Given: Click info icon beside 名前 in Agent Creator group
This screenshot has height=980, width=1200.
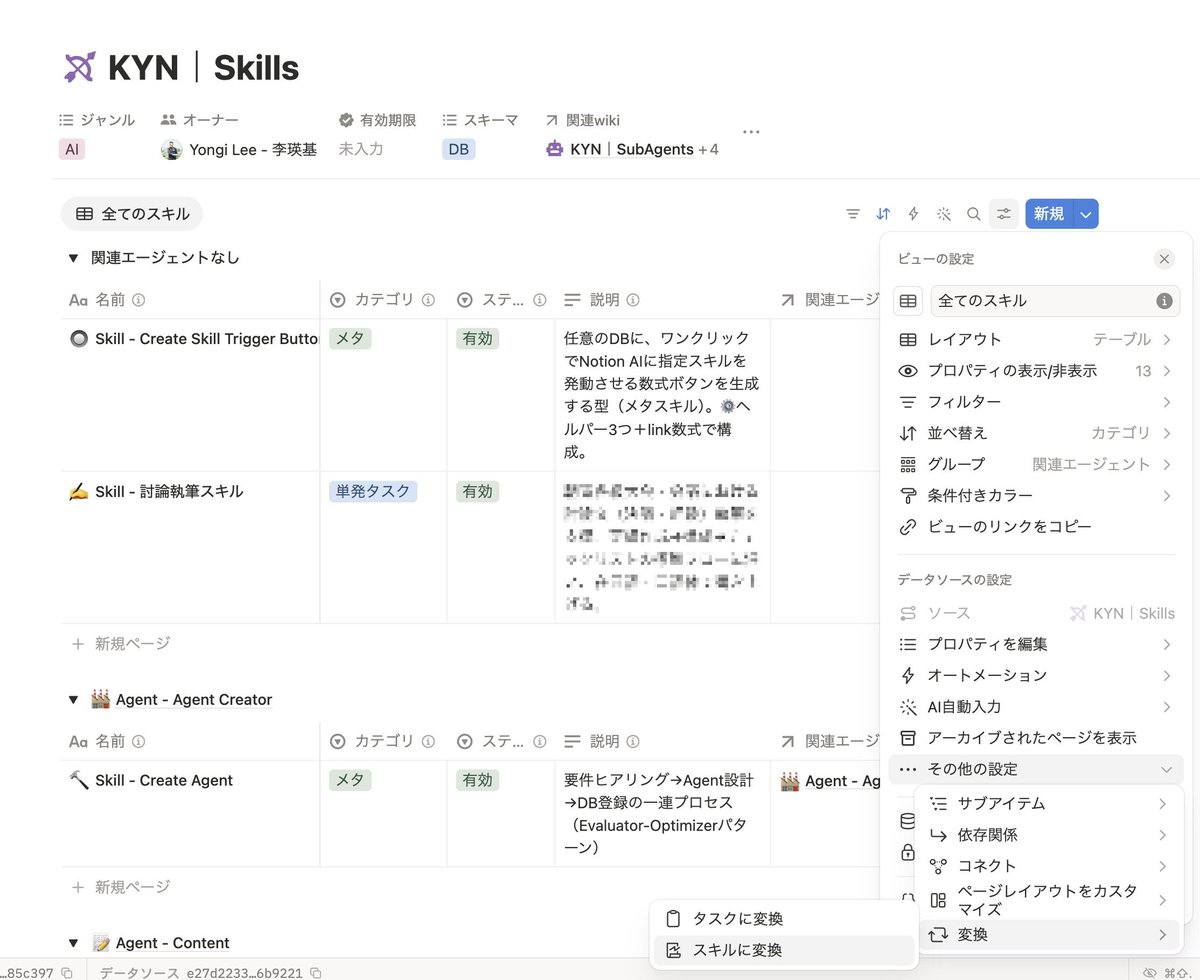Looking at the screenshot, I should (139, 741).
